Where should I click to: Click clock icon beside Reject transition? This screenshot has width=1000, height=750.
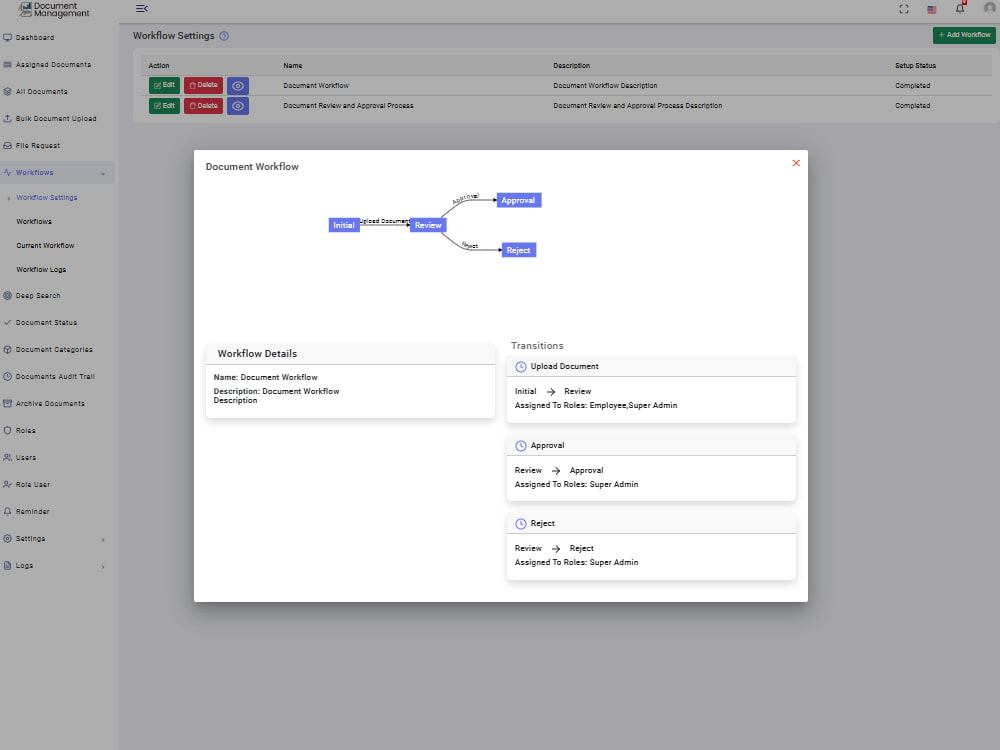point(520,524)
